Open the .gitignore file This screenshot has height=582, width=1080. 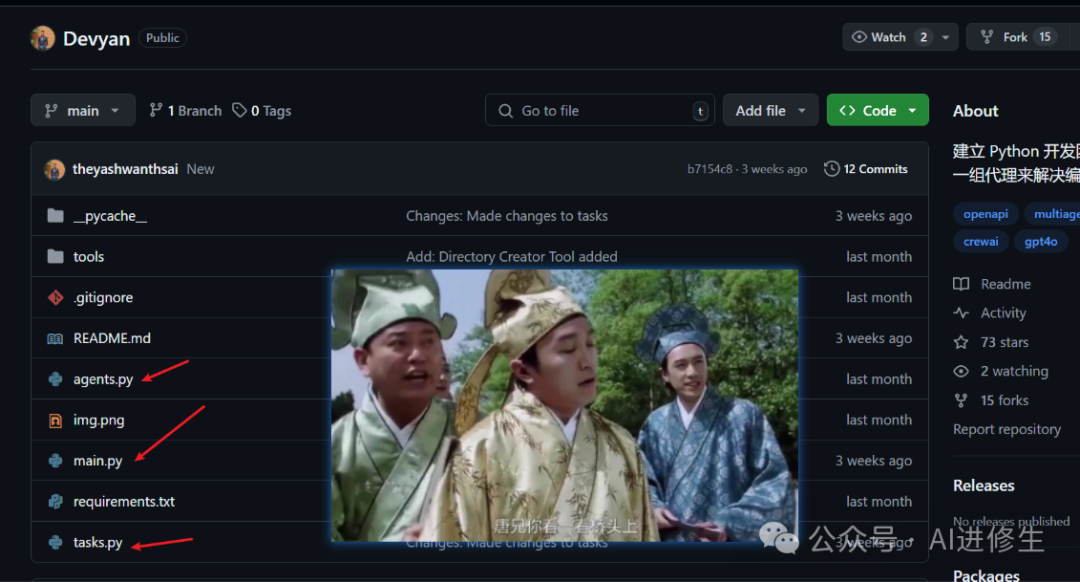[103, 297]
